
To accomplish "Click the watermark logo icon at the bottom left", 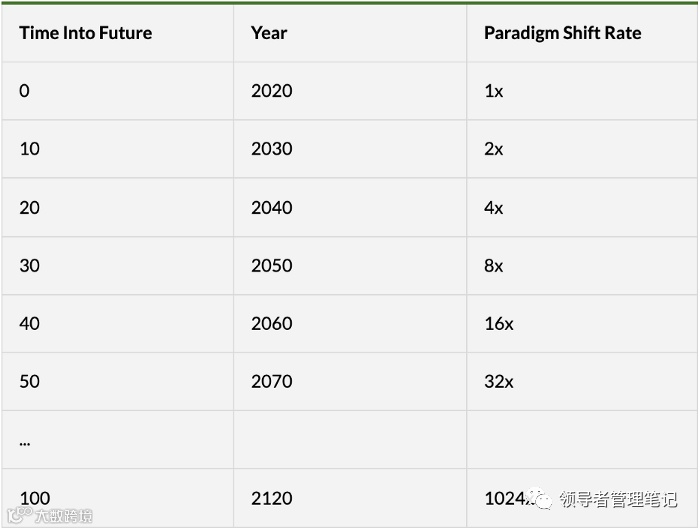I will [20, 515].
